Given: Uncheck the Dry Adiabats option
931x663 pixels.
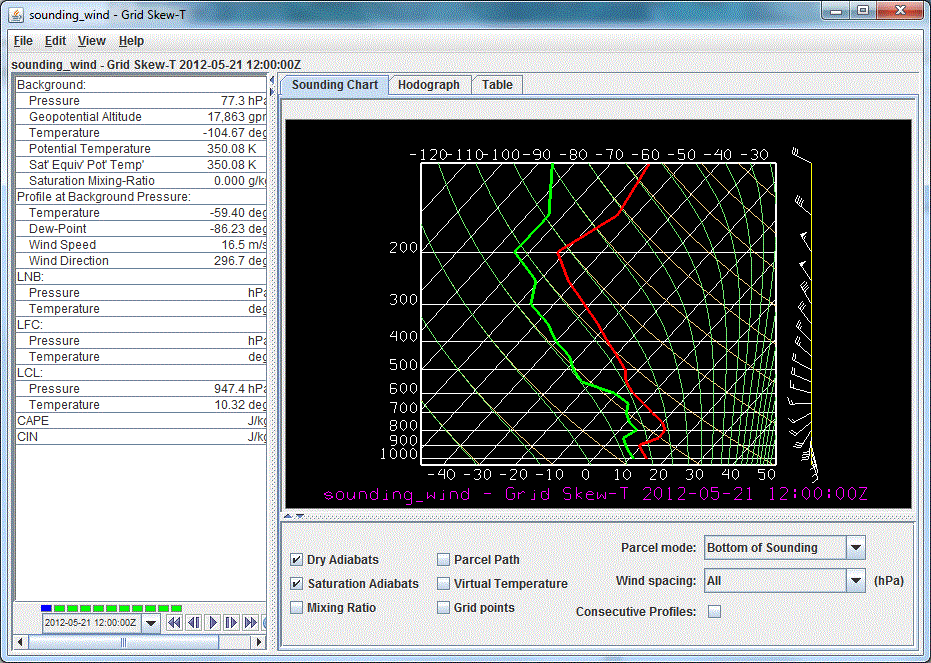Looking at the screenshot, I should tap(296, 560).
